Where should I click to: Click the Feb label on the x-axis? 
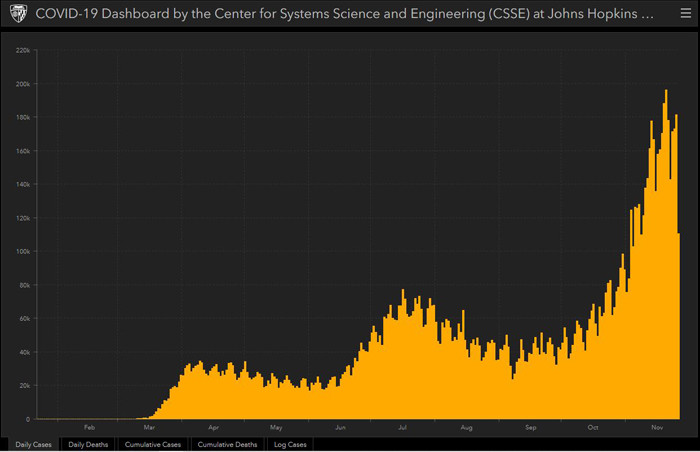pyautogui.click(x=89, y=428)
